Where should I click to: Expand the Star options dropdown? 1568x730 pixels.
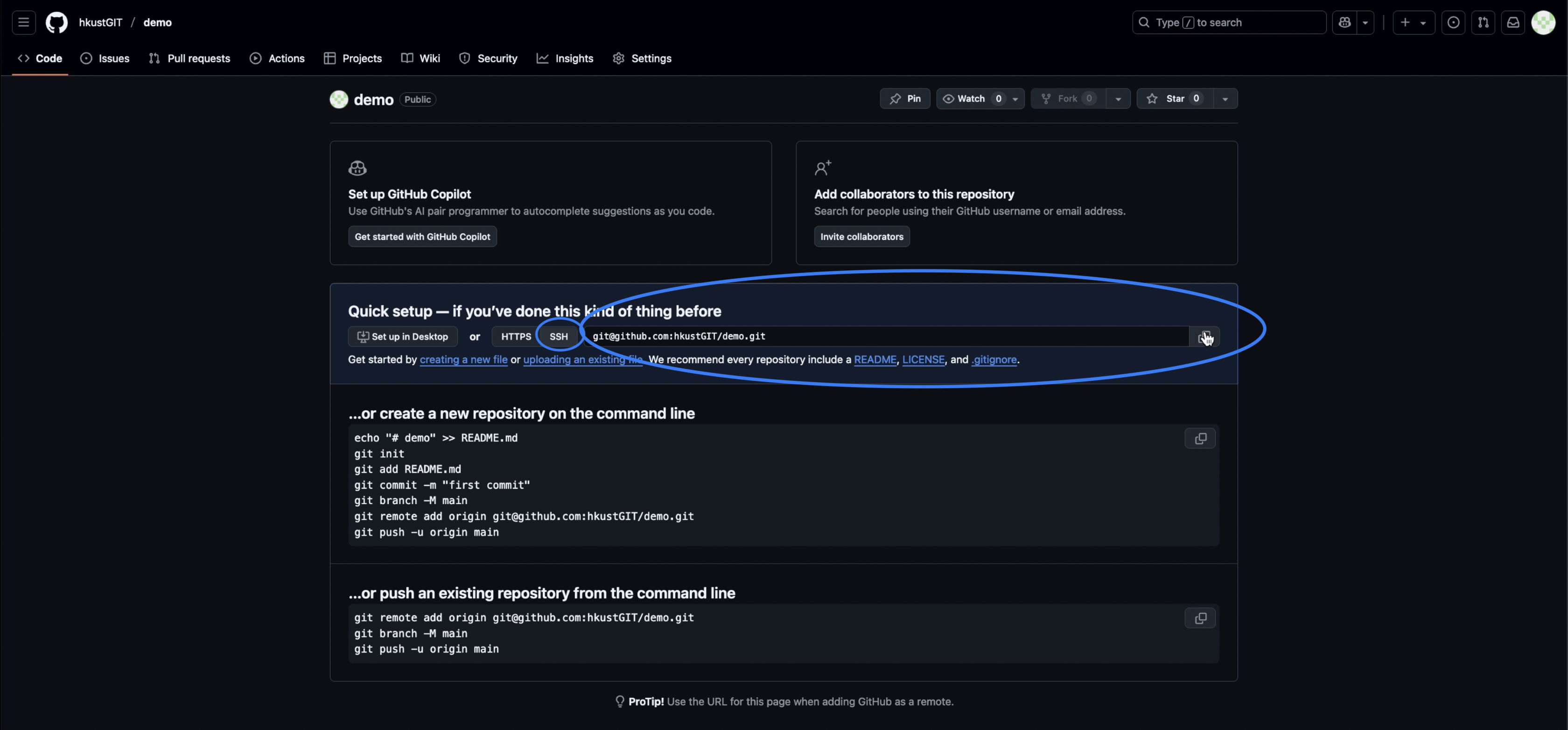(1225, 98)
